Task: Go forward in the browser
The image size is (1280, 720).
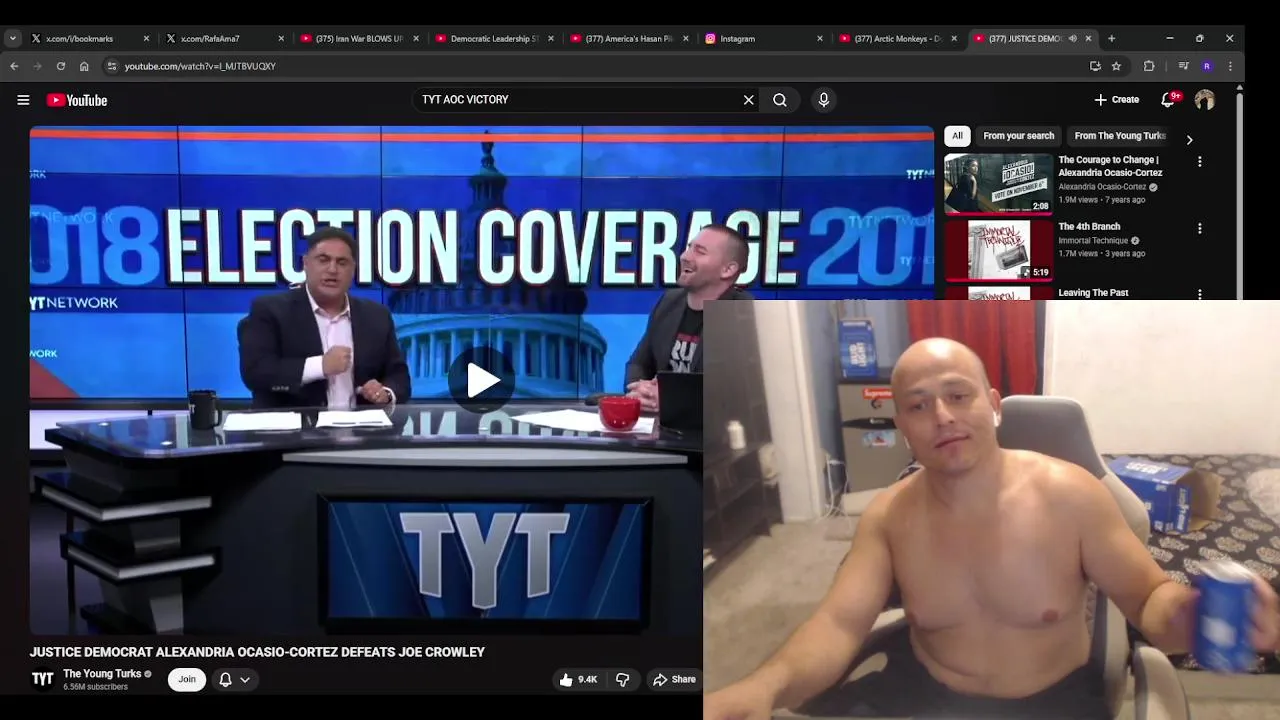Action: point(37,66)
